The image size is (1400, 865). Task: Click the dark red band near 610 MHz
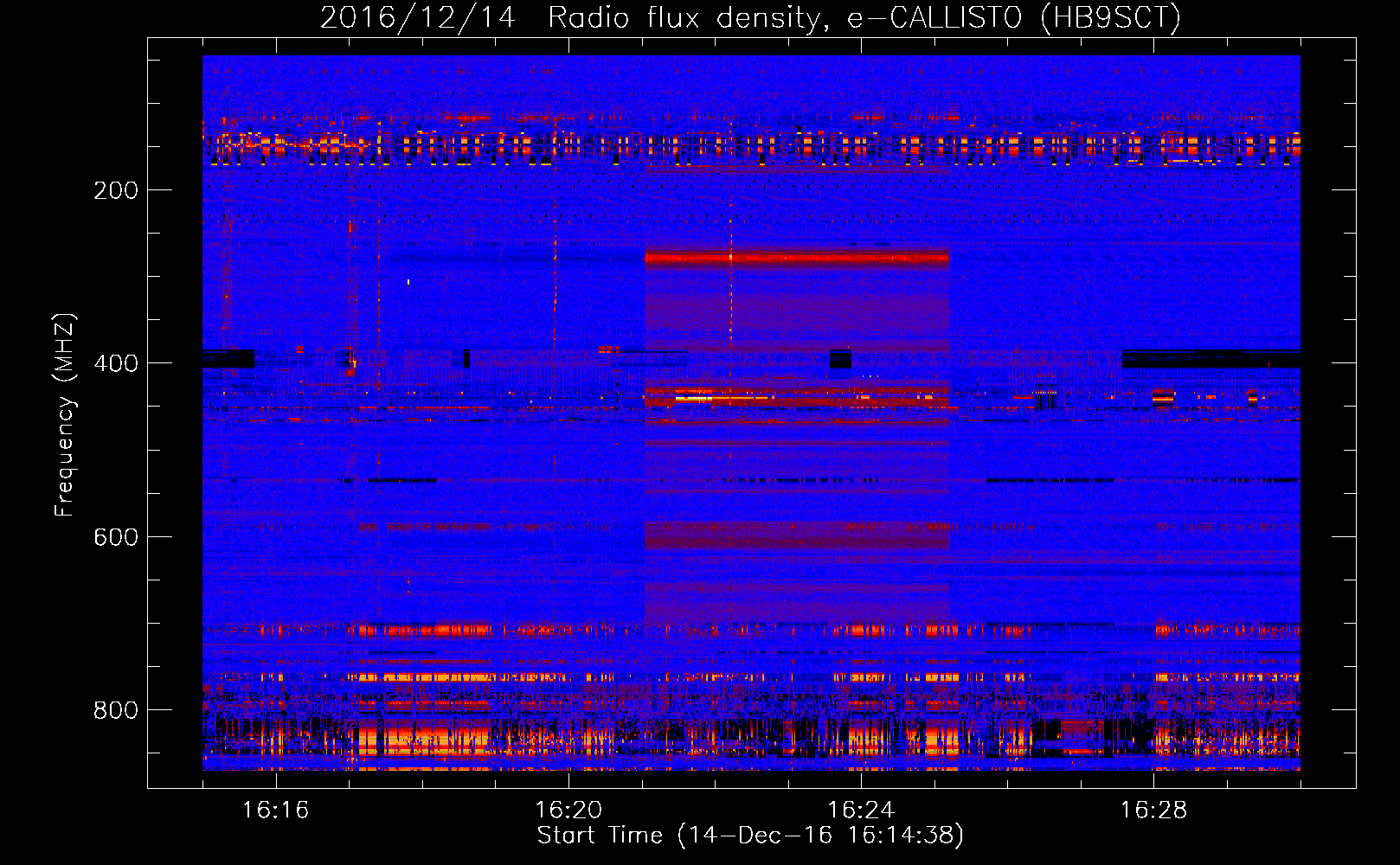(797, 542)
